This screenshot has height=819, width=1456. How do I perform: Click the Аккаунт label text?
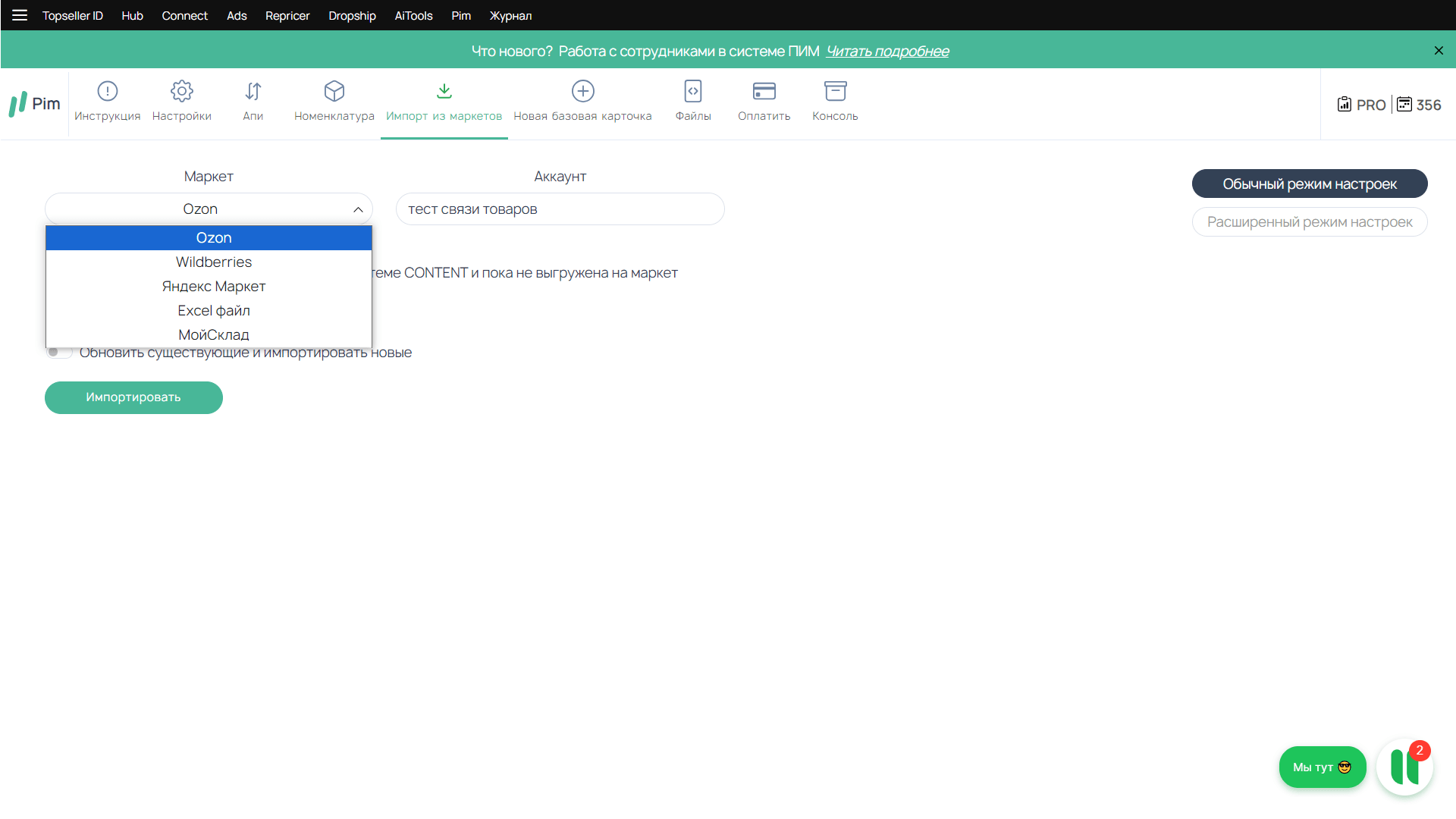(560, 176)
